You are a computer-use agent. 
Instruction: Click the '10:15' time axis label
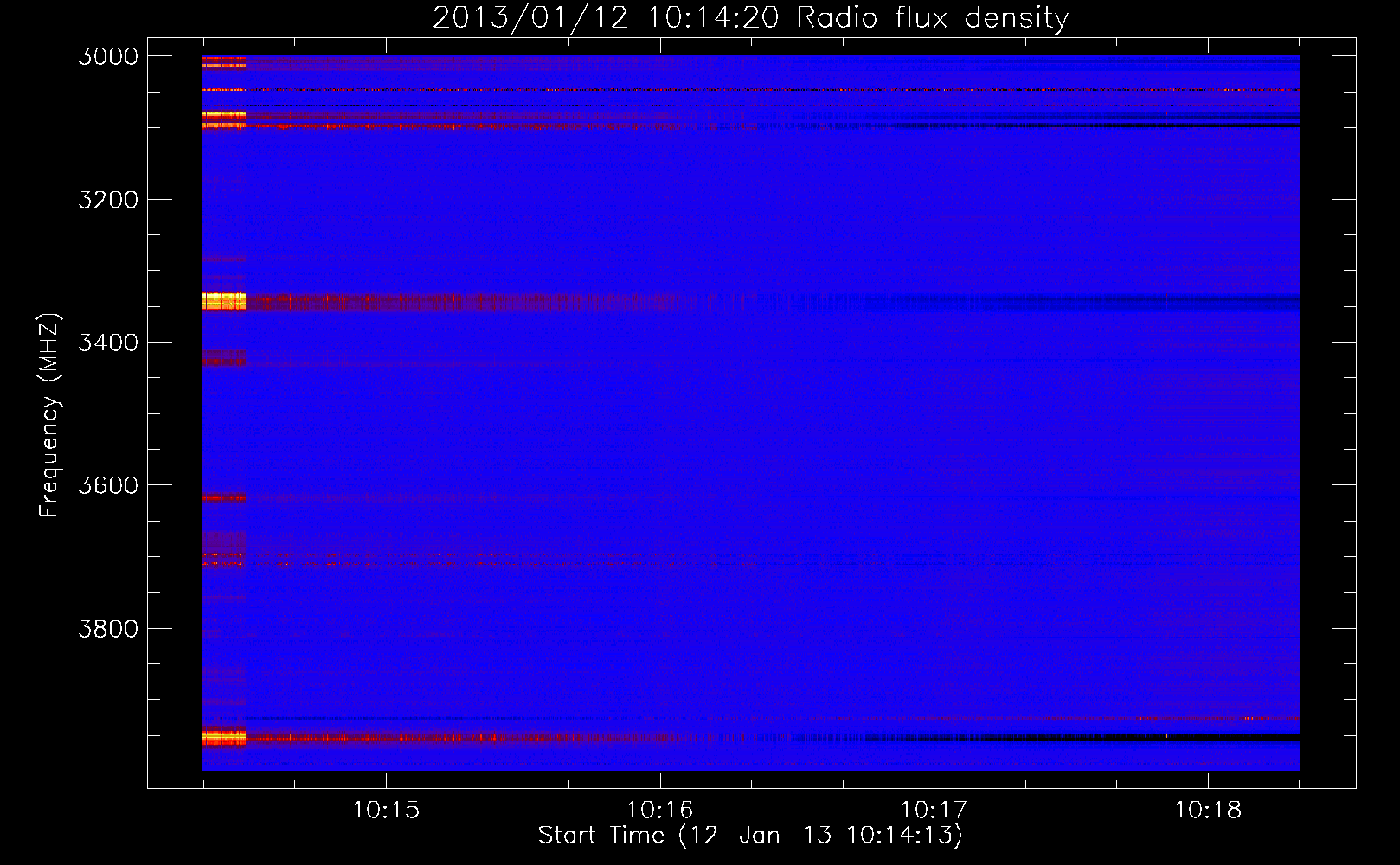pos(386,811)
